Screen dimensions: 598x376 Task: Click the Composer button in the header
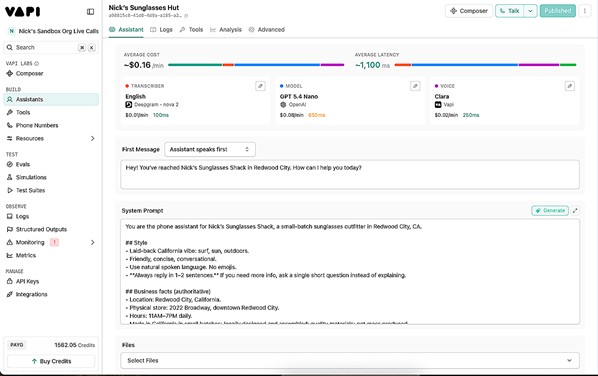(x=469, y=11)
